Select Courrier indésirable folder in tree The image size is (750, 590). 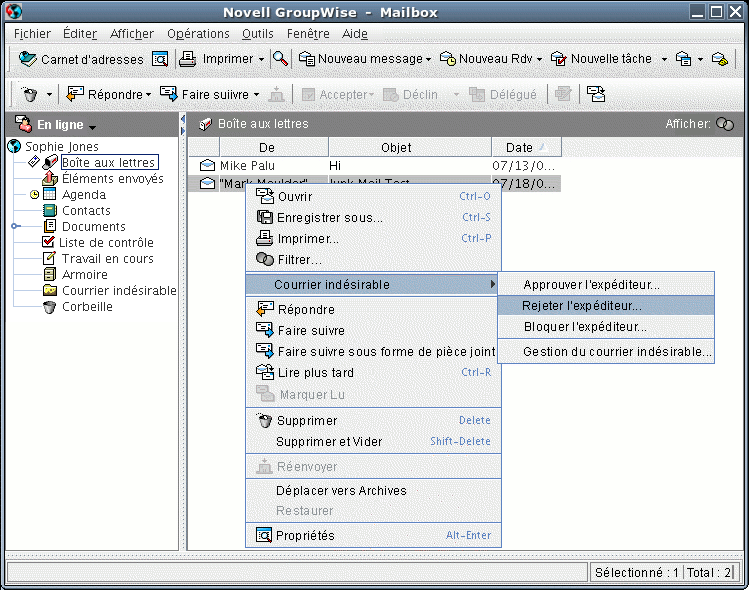tap(119, 290)
